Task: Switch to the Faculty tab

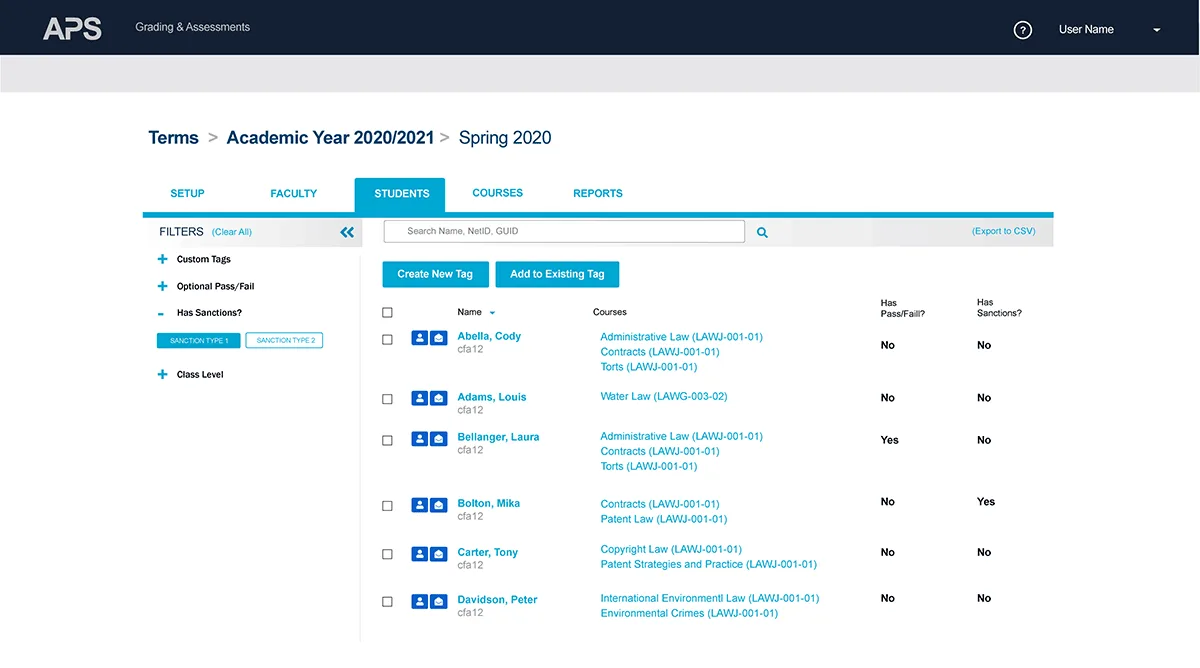Action: [293, 194]
